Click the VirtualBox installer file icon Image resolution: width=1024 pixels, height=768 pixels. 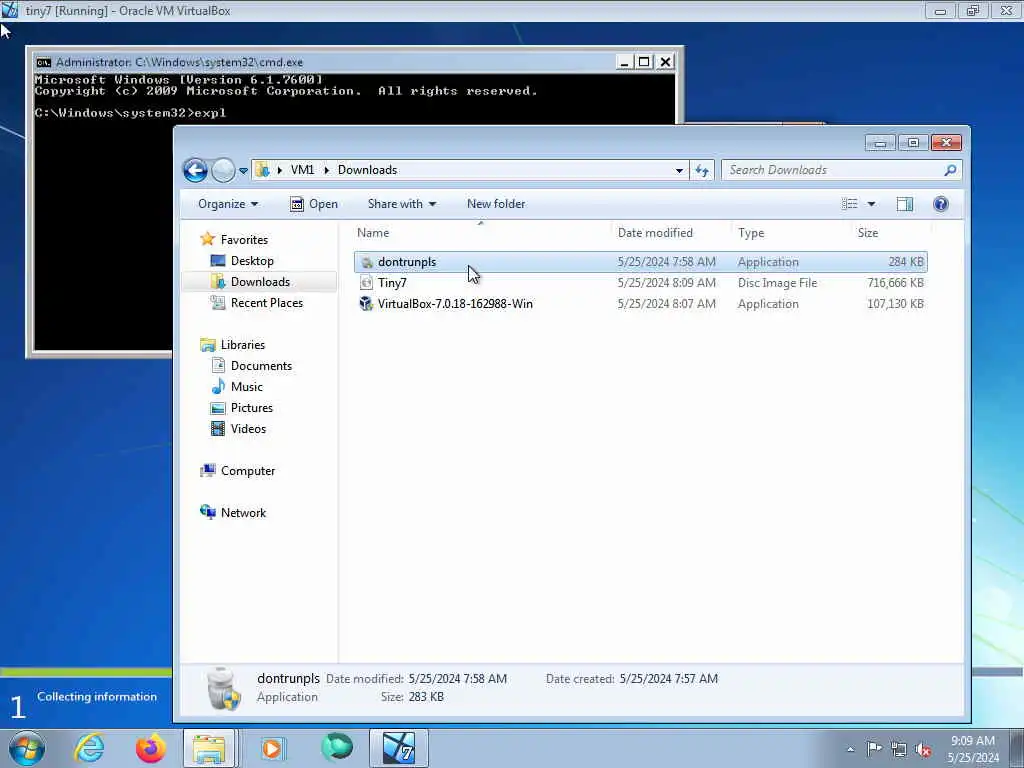366,304
